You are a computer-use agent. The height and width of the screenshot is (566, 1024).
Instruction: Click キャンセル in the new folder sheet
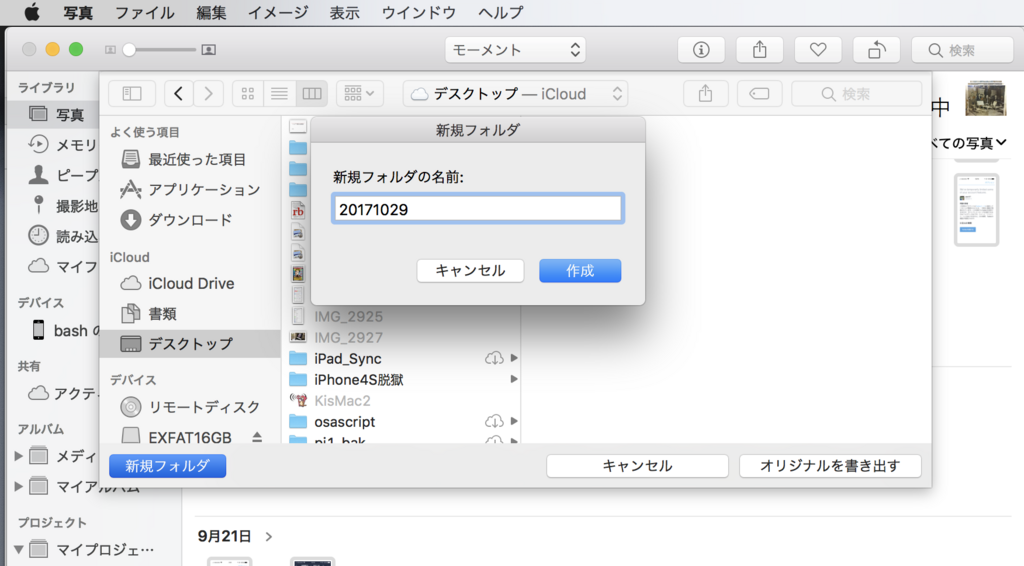[x=470, y=270]
